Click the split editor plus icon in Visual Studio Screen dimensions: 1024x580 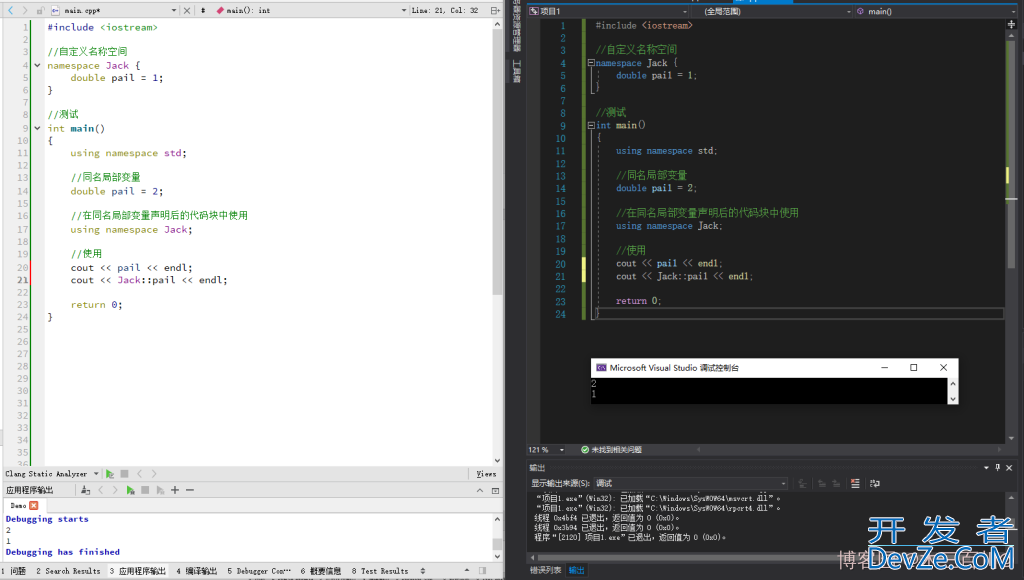(1012, 24)
